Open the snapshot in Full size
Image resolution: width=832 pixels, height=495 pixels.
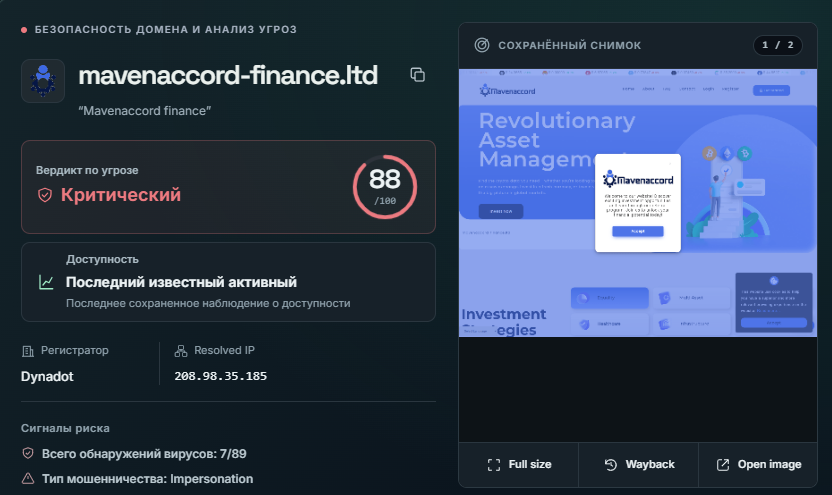[519, 465]
